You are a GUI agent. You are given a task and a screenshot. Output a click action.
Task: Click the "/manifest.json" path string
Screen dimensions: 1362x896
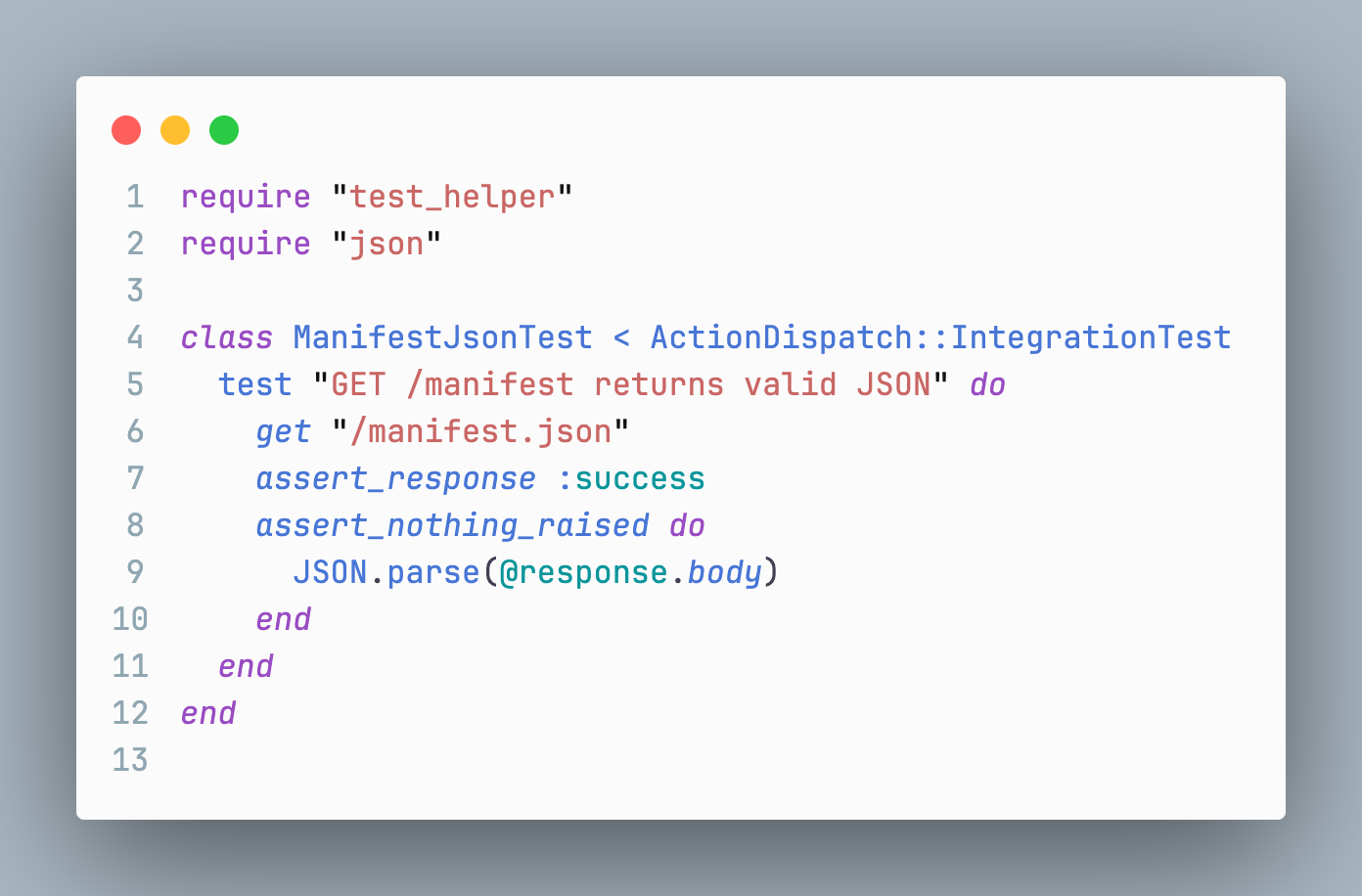(x=480, y=431)
